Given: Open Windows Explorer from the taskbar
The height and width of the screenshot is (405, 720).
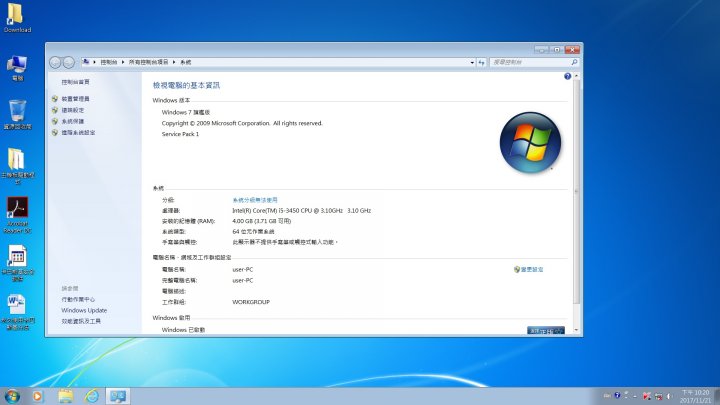Looking at the screenshot, I should pos(65,396).
